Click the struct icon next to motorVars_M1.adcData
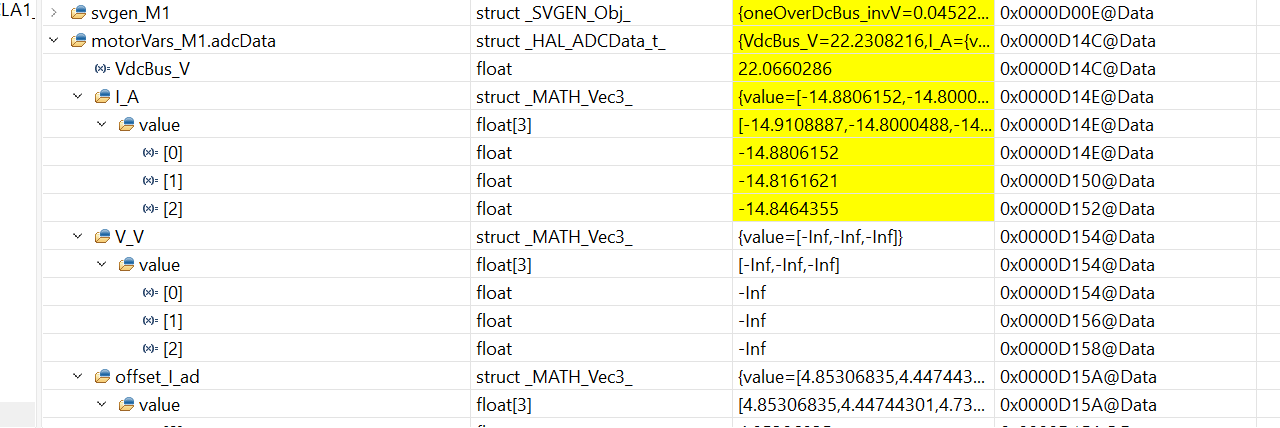This screenshot has height=428, width=1280. pyautogui.click(x=78, y=41)
